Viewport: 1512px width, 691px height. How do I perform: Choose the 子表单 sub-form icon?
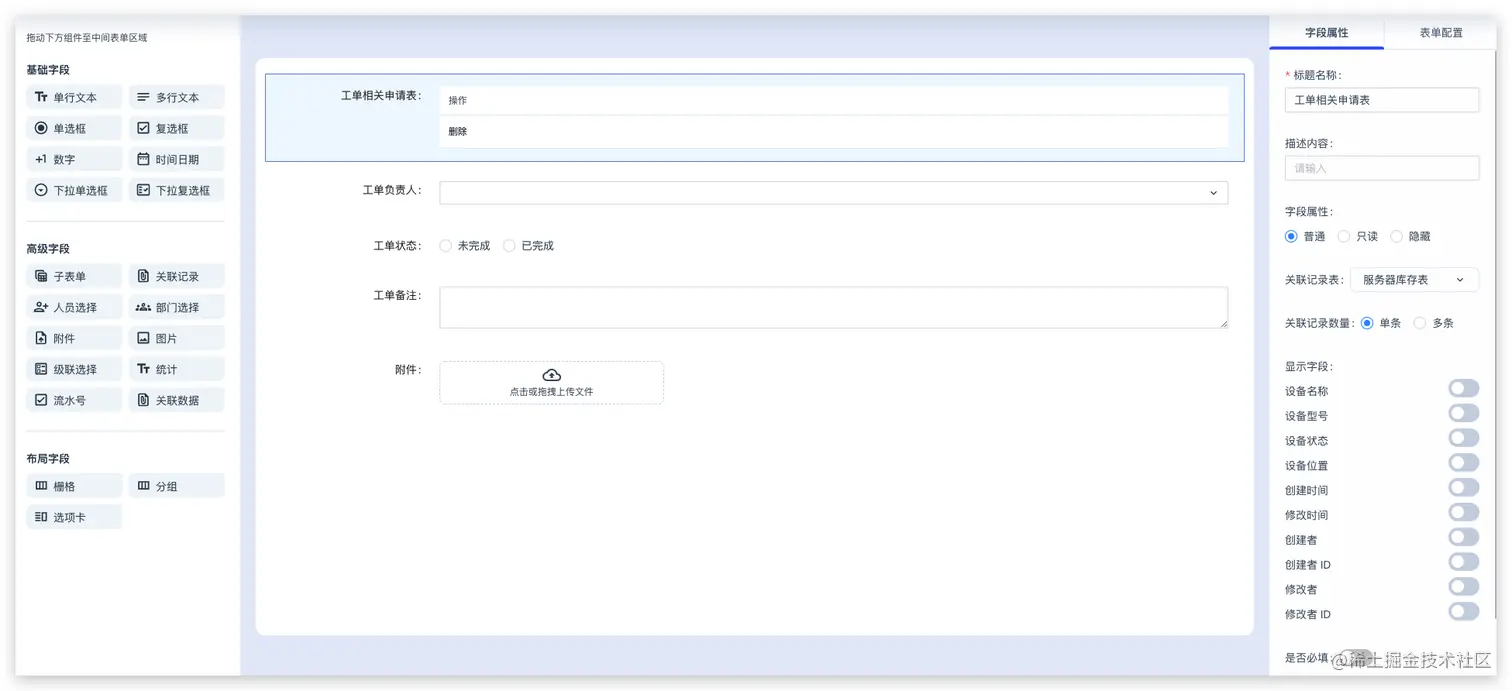pos(41,276)
